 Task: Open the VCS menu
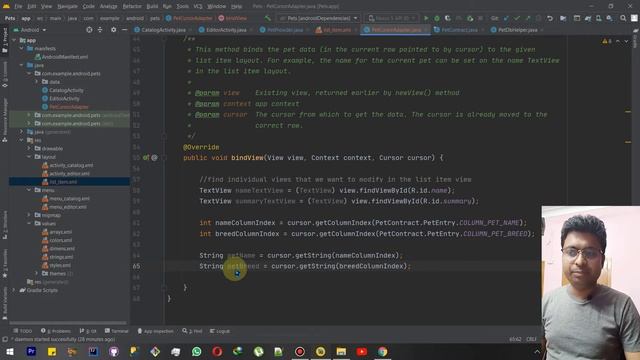coord(198,7)
